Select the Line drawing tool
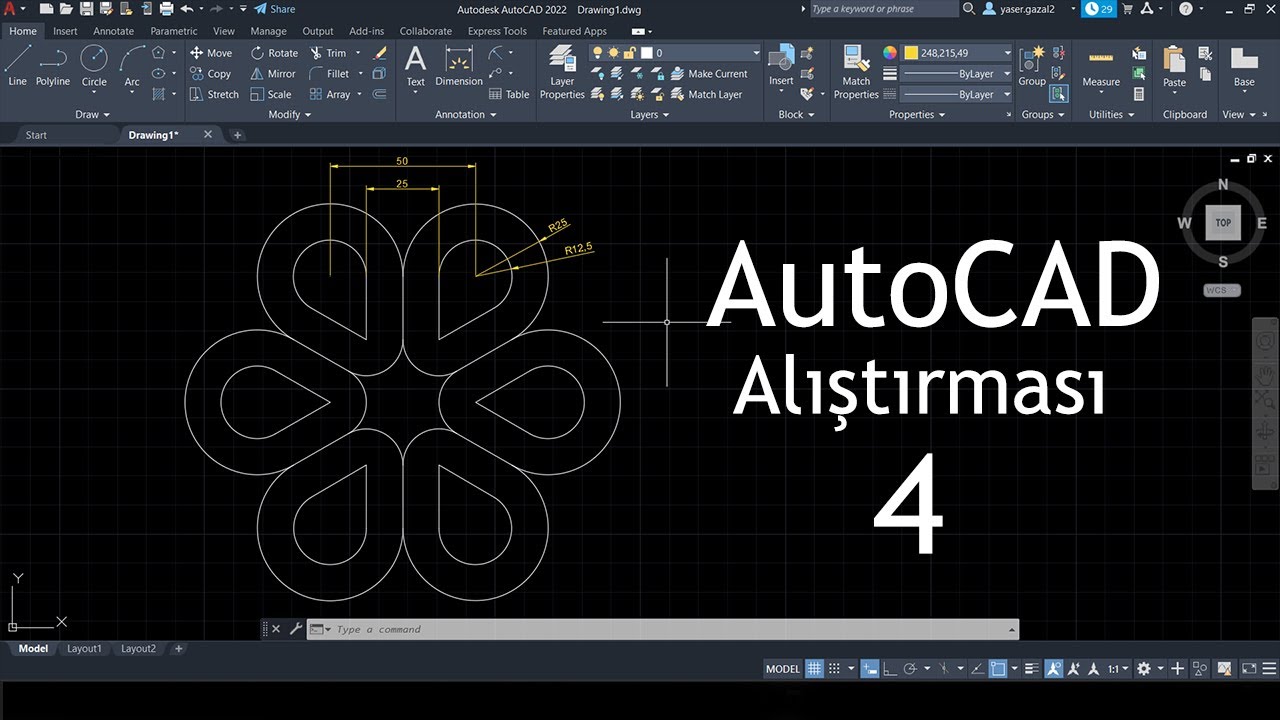Screen dimensions: 1280x720 click(x=17, y=66)
